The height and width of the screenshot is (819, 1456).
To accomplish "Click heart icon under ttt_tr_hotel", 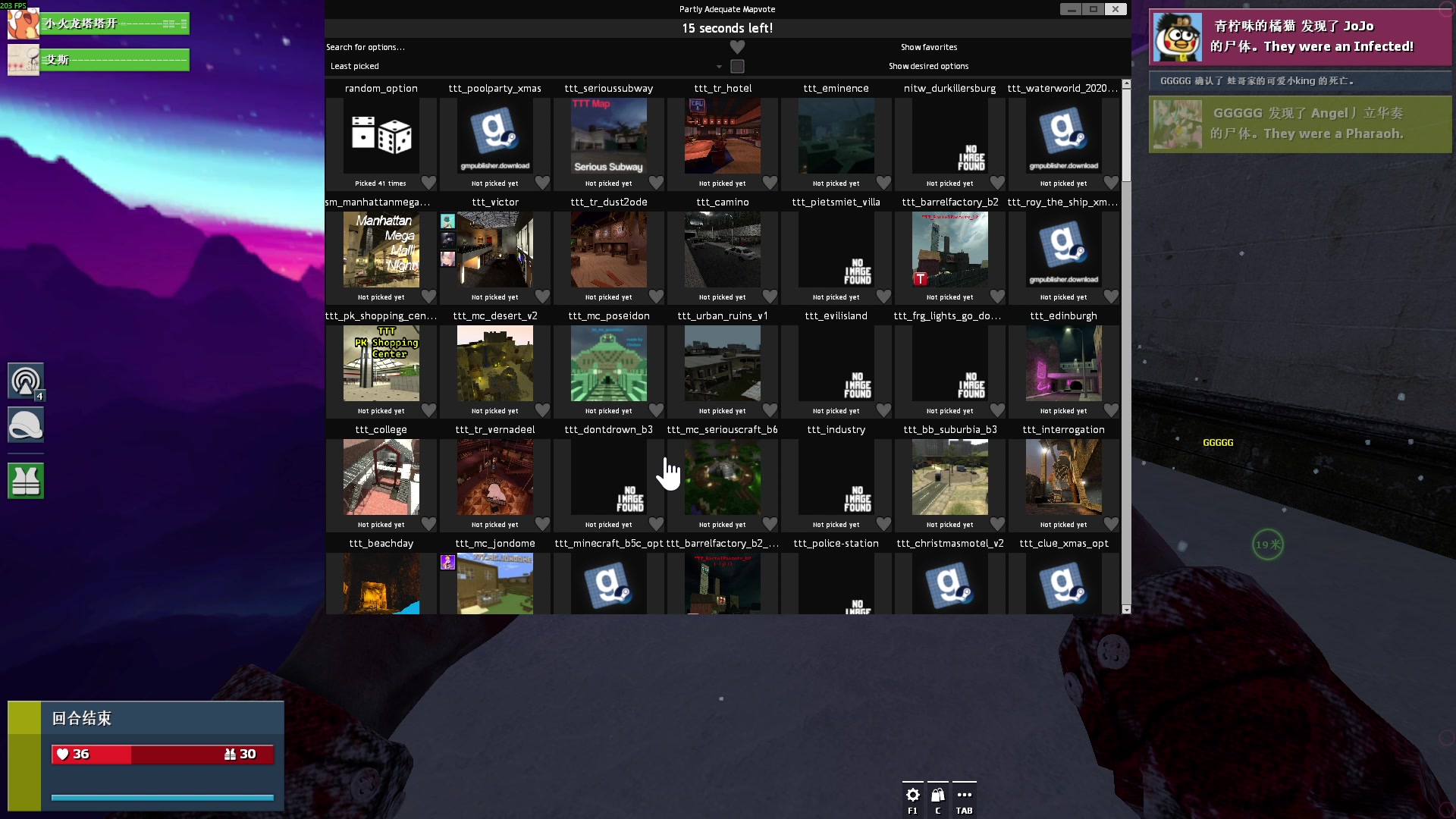I will 770,183.
